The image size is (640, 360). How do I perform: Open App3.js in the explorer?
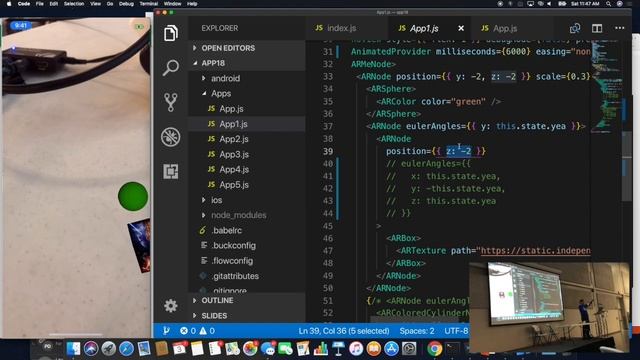click(x=247, y=154)
